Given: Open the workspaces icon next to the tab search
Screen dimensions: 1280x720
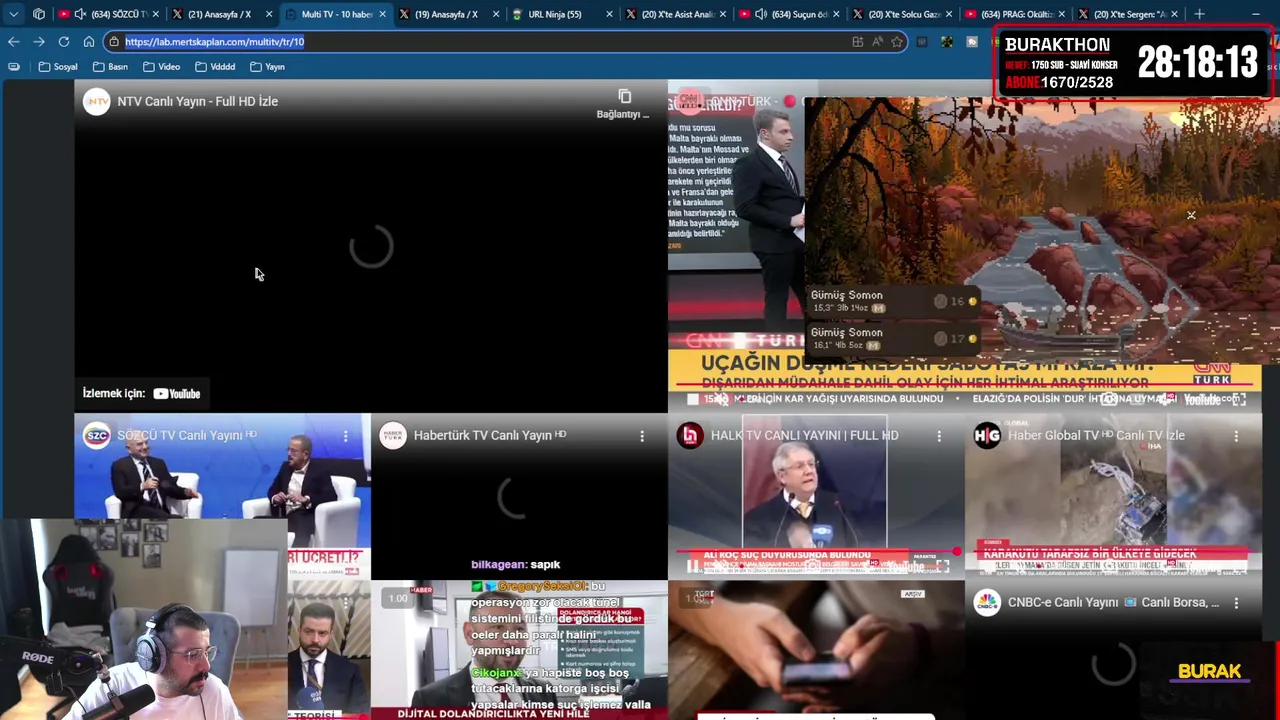Looking at the screenshot, I should pyautogui.click(x=39, y=14).
